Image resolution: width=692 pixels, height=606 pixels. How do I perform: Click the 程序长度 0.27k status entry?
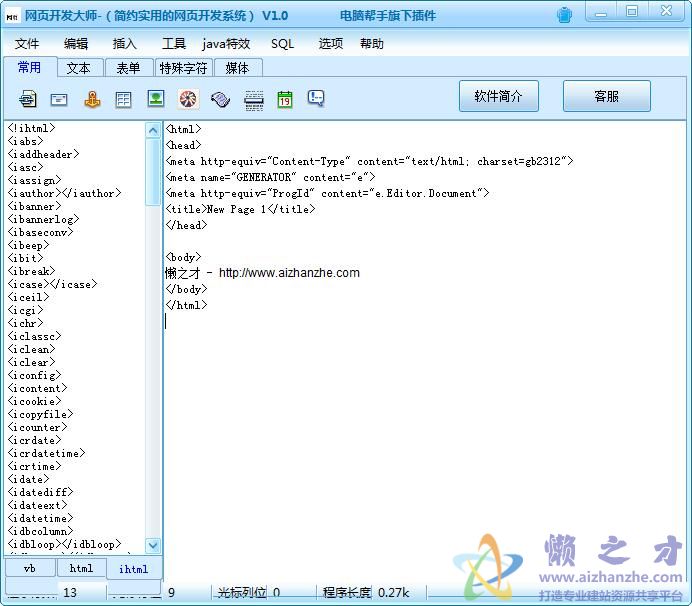tap(366, 592)
